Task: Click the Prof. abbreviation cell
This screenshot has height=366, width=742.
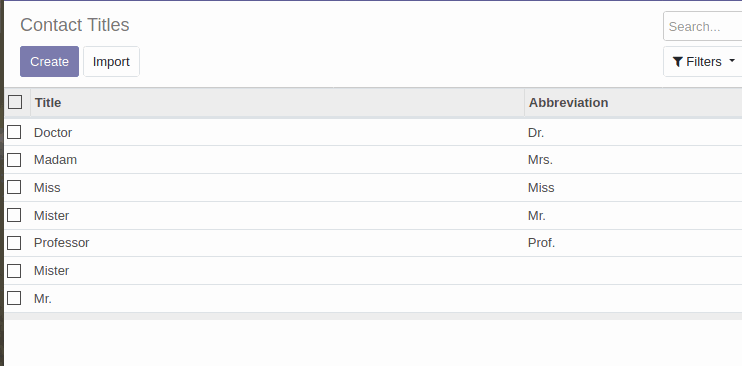Action: [x=541, y=243]
